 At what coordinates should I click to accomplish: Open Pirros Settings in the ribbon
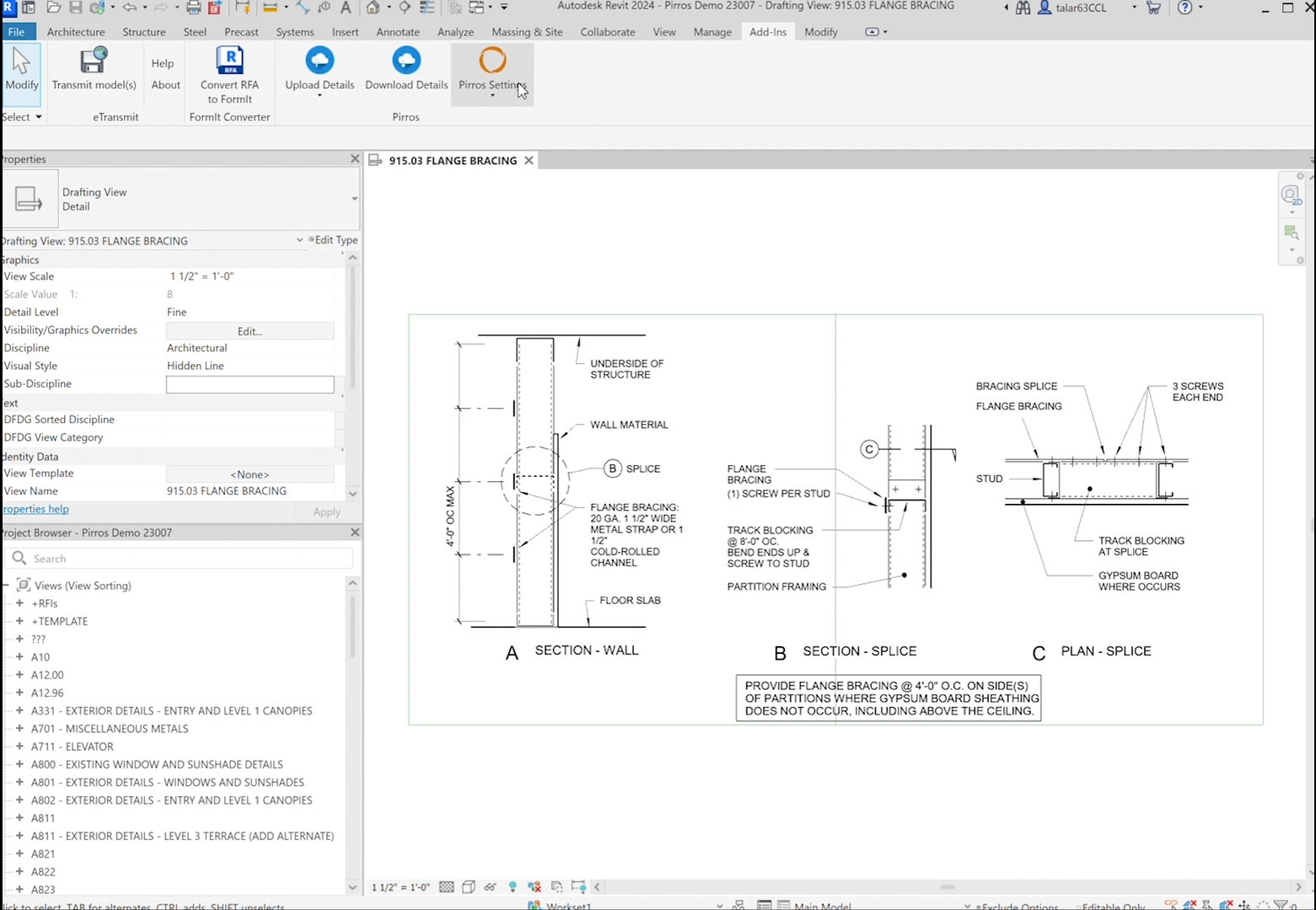(x=492, y=62)
